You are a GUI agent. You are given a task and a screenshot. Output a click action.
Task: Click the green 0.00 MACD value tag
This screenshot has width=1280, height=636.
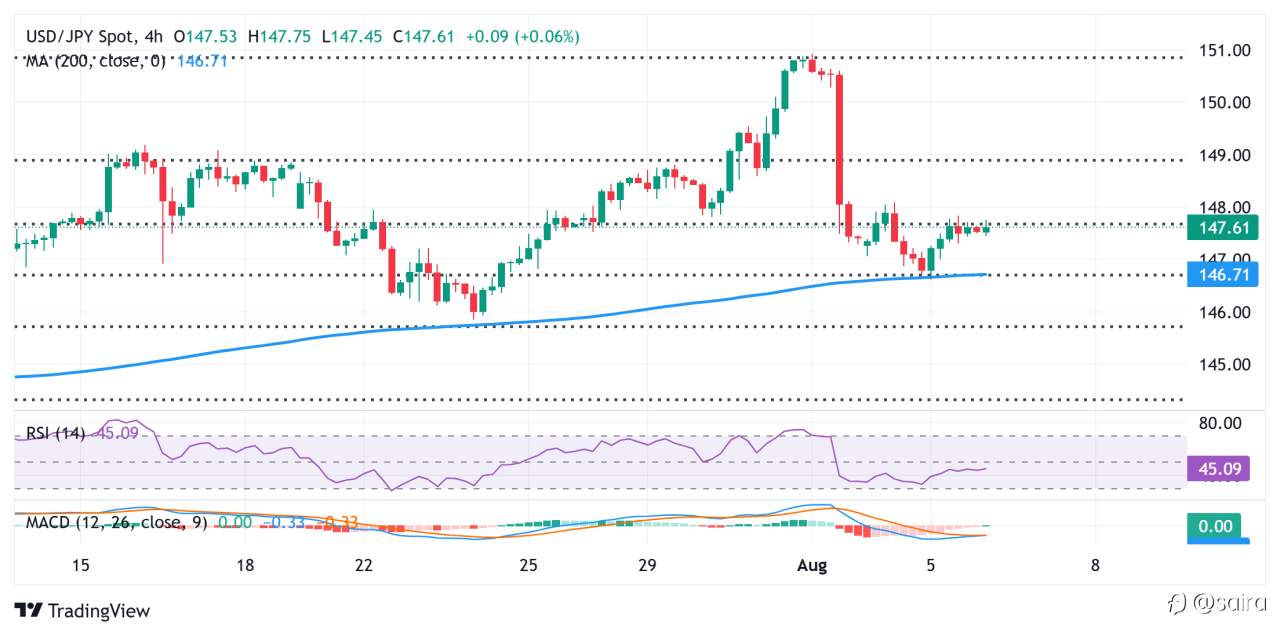click(1215, 525)
